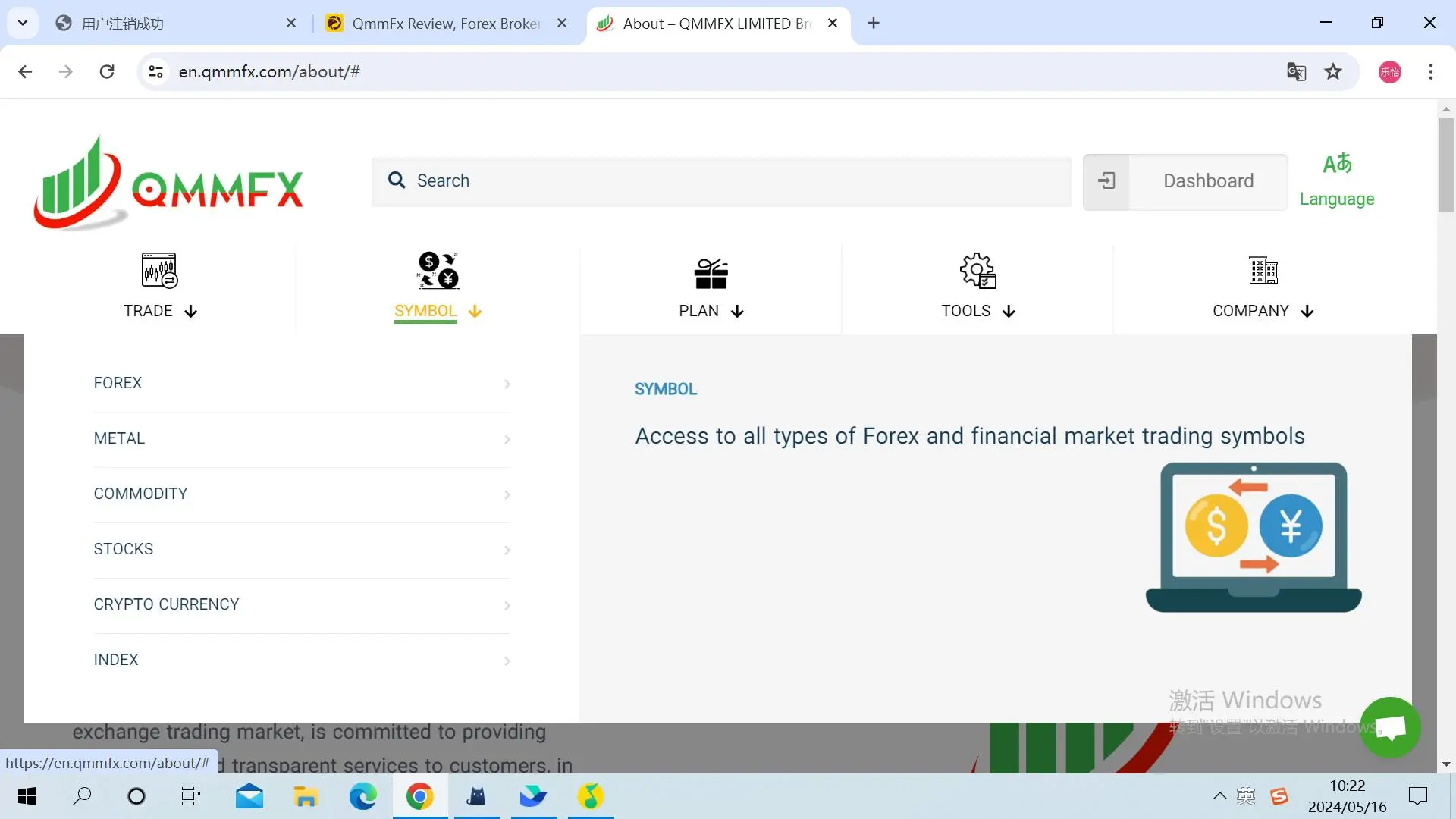Open the Chrome tab search dropdown

point(23,24)
